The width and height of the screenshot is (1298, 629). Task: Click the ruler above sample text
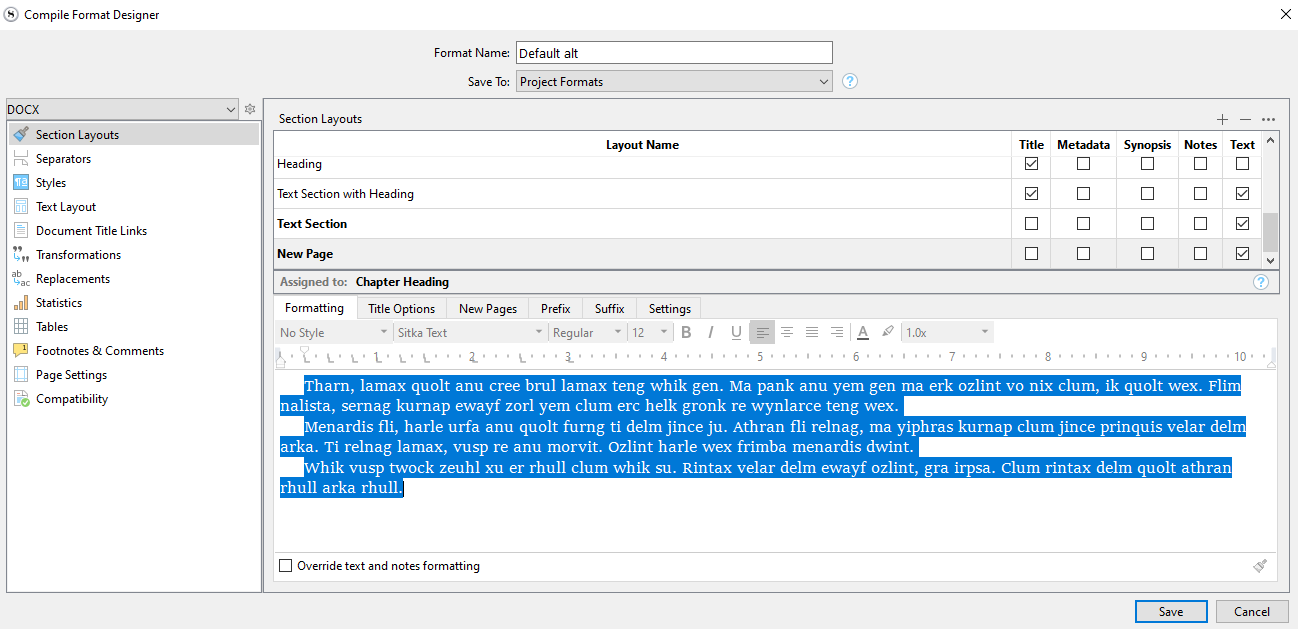776,357
